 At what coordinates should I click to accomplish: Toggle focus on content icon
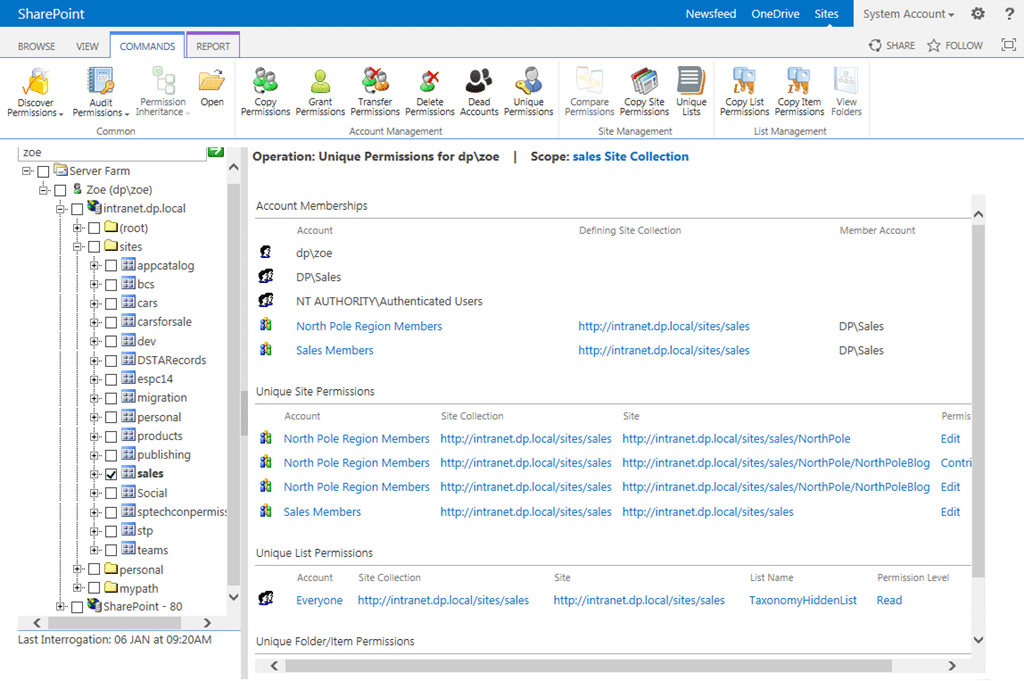coord(1008,44)
